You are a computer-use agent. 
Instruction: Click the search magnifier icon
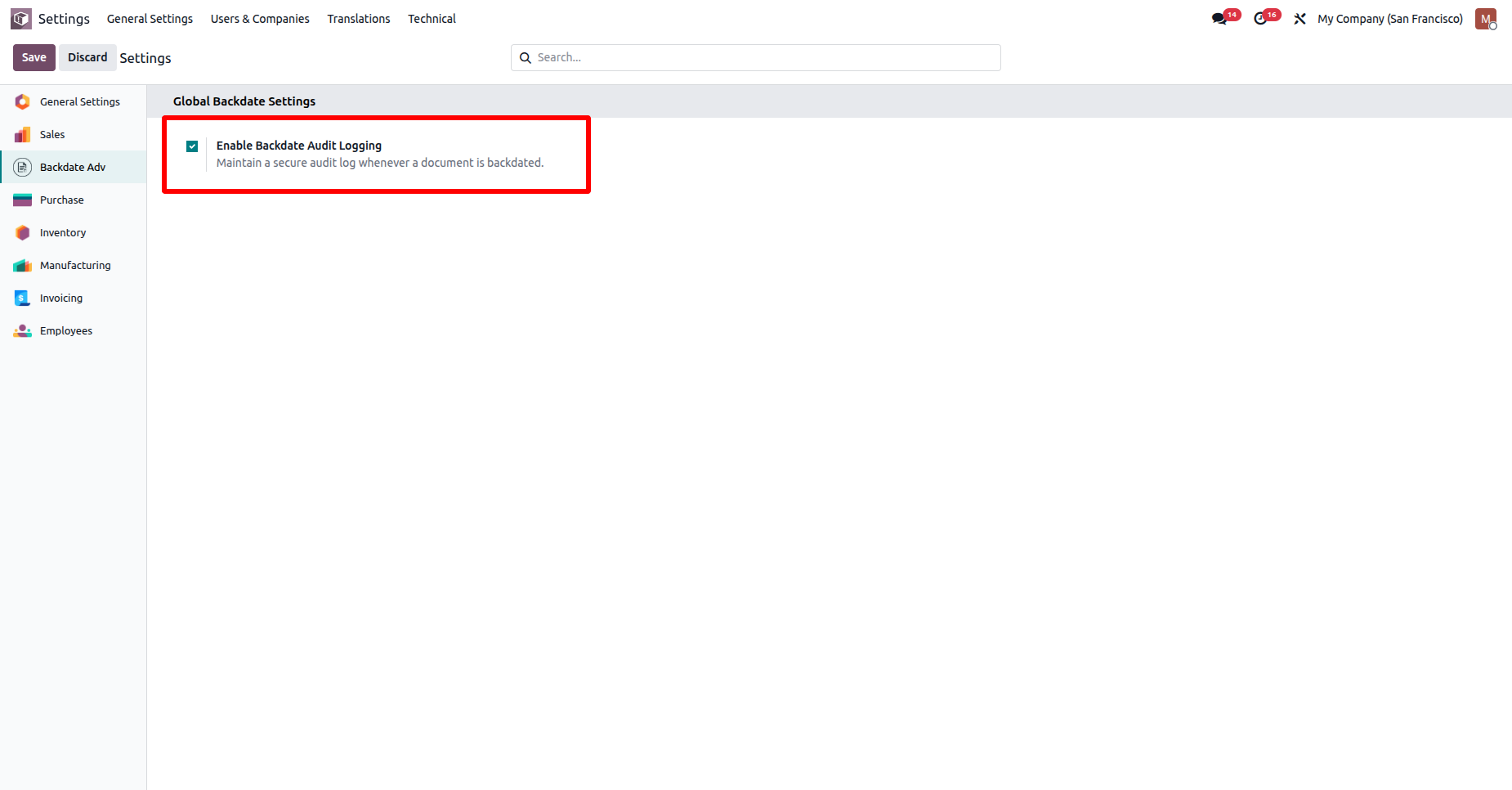526,58
